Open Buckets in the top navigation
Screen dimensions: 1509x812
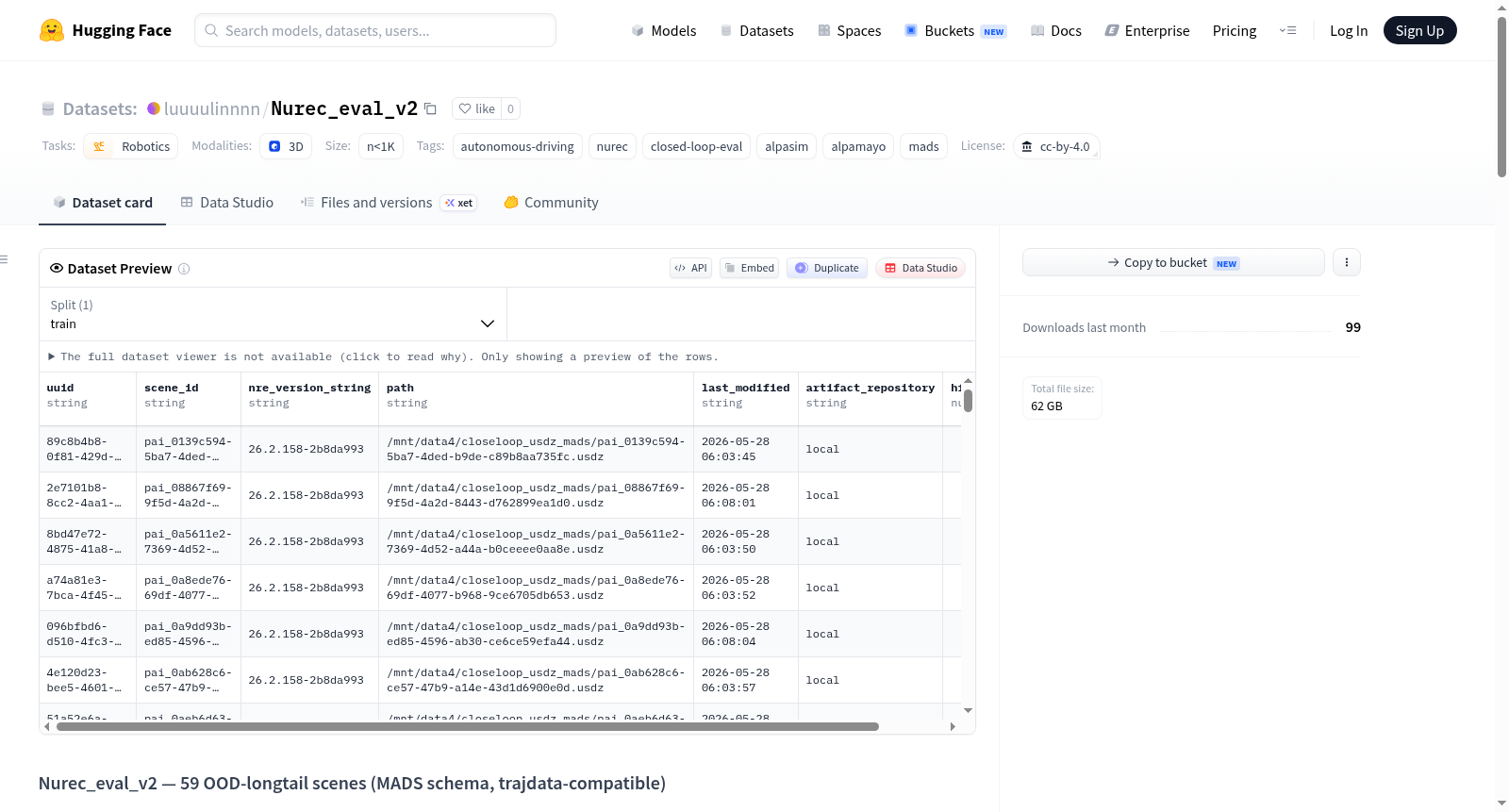[x=955, y=30]
